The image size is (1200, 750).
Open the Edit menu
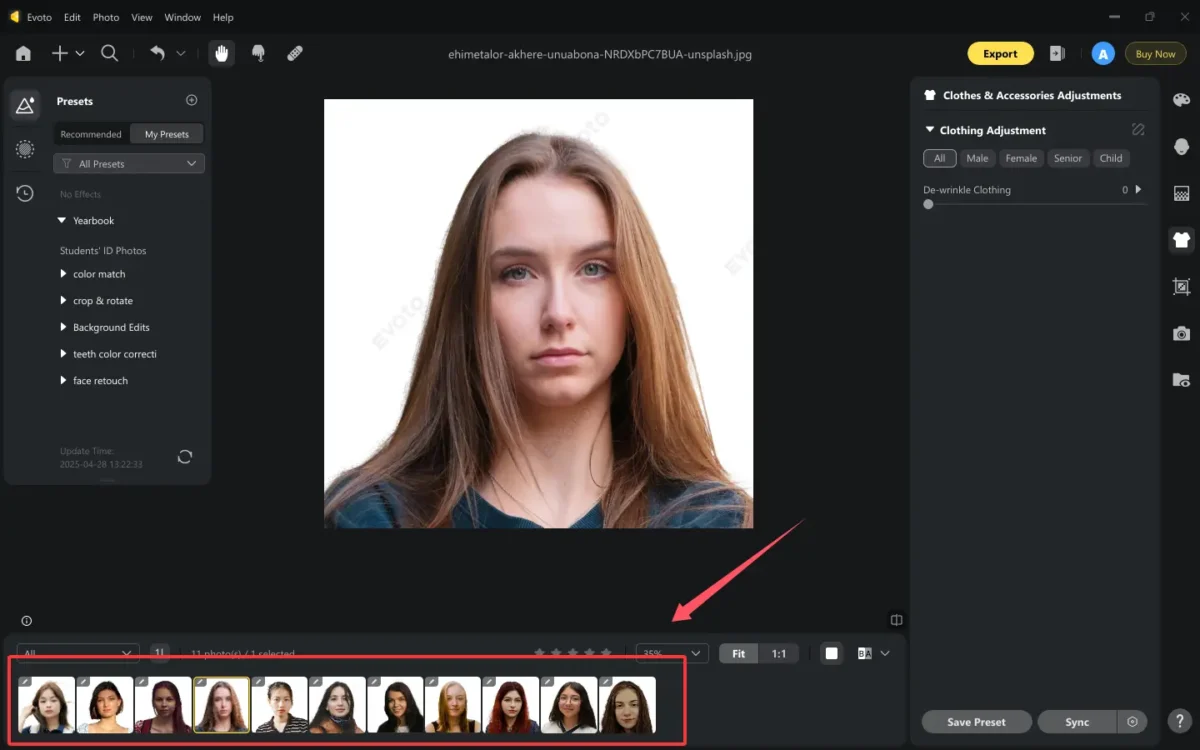coord(72,17)
